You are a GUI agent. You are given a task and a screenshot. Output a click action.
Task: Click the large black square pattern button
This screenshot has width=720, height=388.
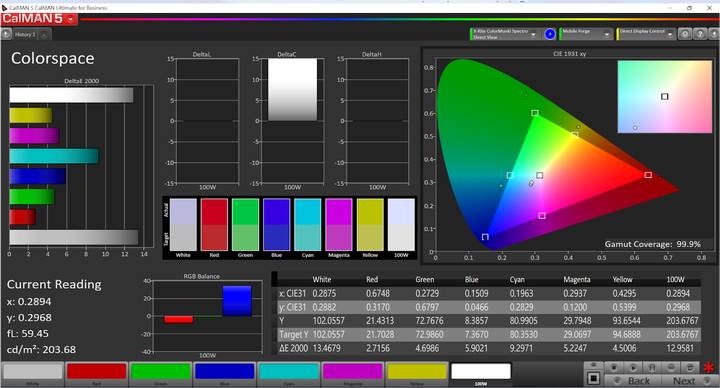click(593, 378)
